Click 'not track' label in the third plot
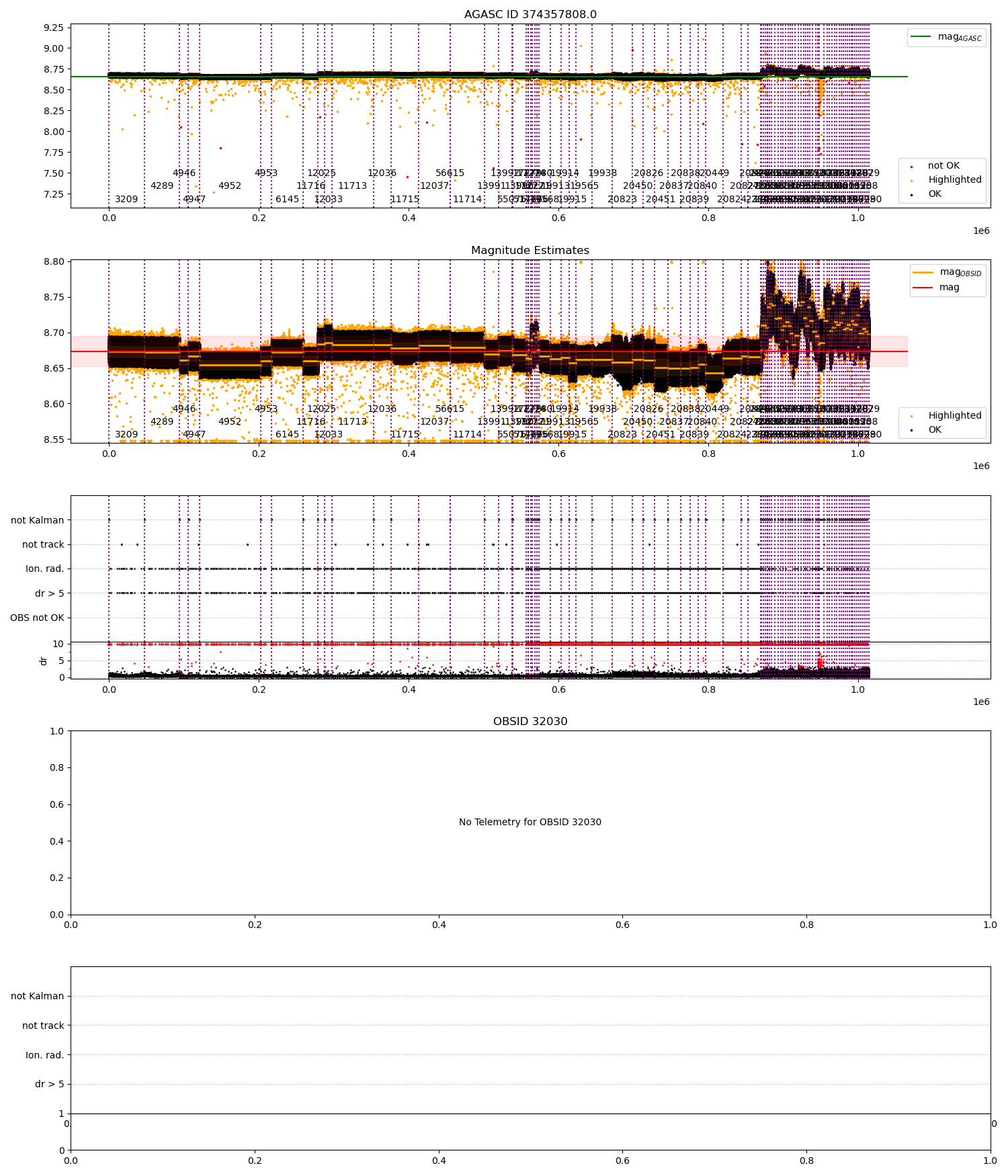Viewport: 1008px width, 1176px height. click(43, 545)
